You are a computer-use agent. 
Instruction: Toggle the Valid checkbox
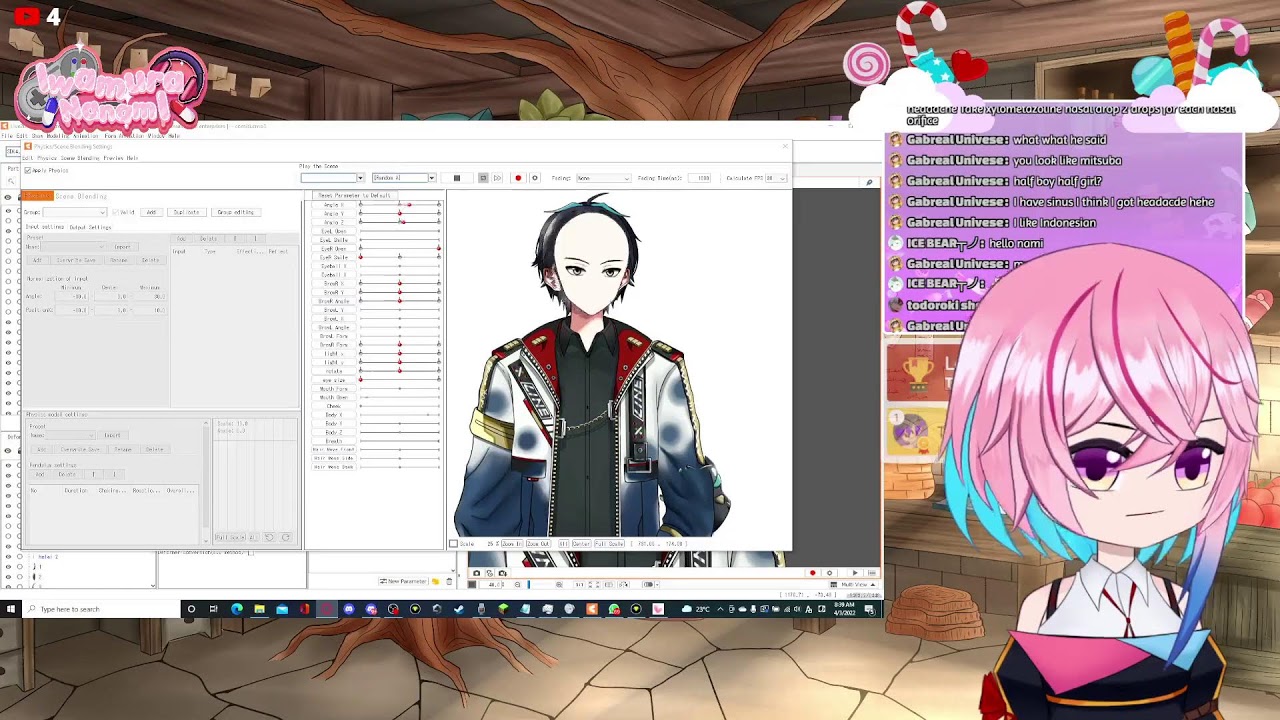click(115, 212)
